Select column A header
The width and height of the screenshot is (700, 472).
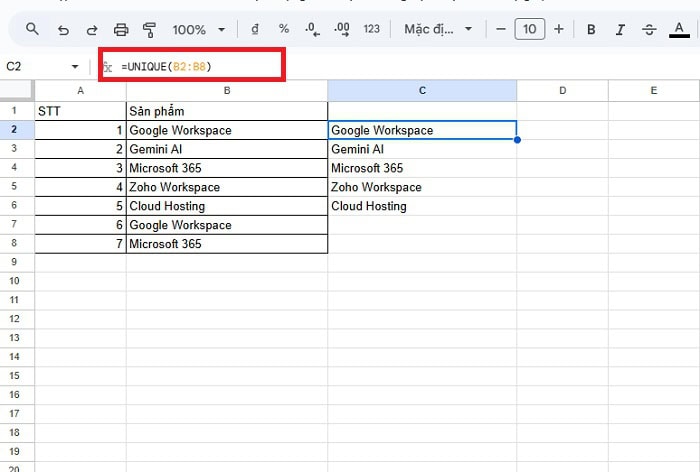coord(80,91)
